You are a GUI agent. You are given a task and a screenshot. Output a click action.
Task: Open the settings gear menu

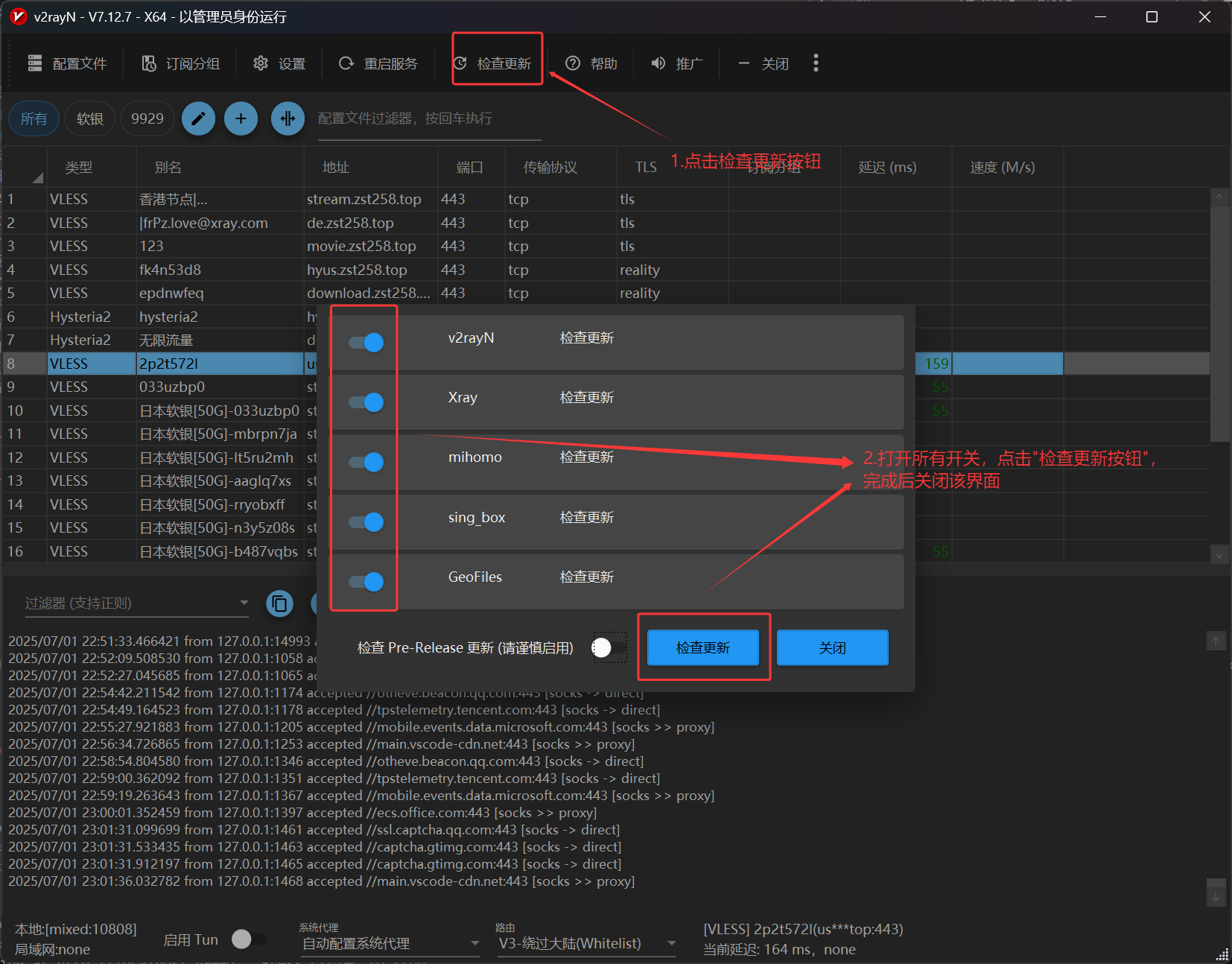[x=261, y=63]
